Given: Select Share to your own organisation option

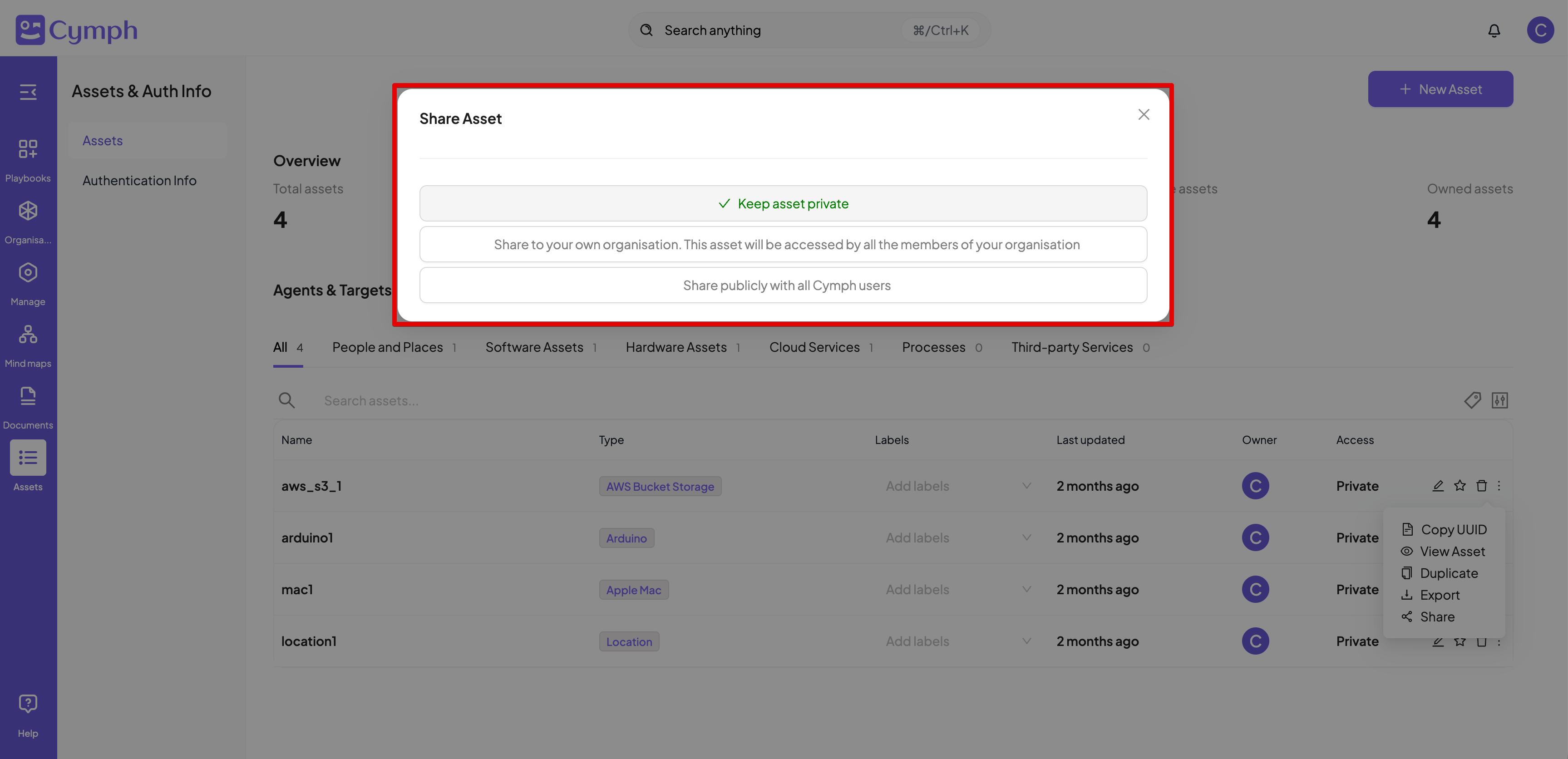Looking at the screenshot, I should pos(783,245).
